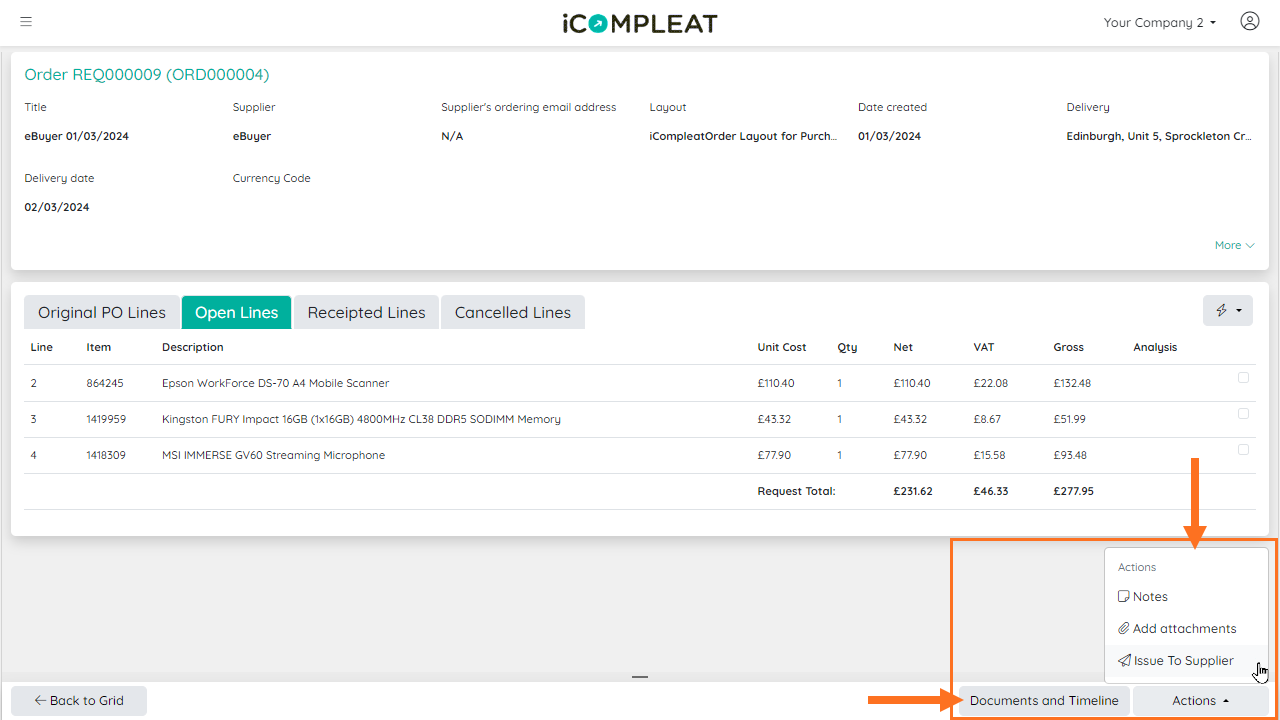Click quantity 1 link for item 1418309

tap(839, 456)
